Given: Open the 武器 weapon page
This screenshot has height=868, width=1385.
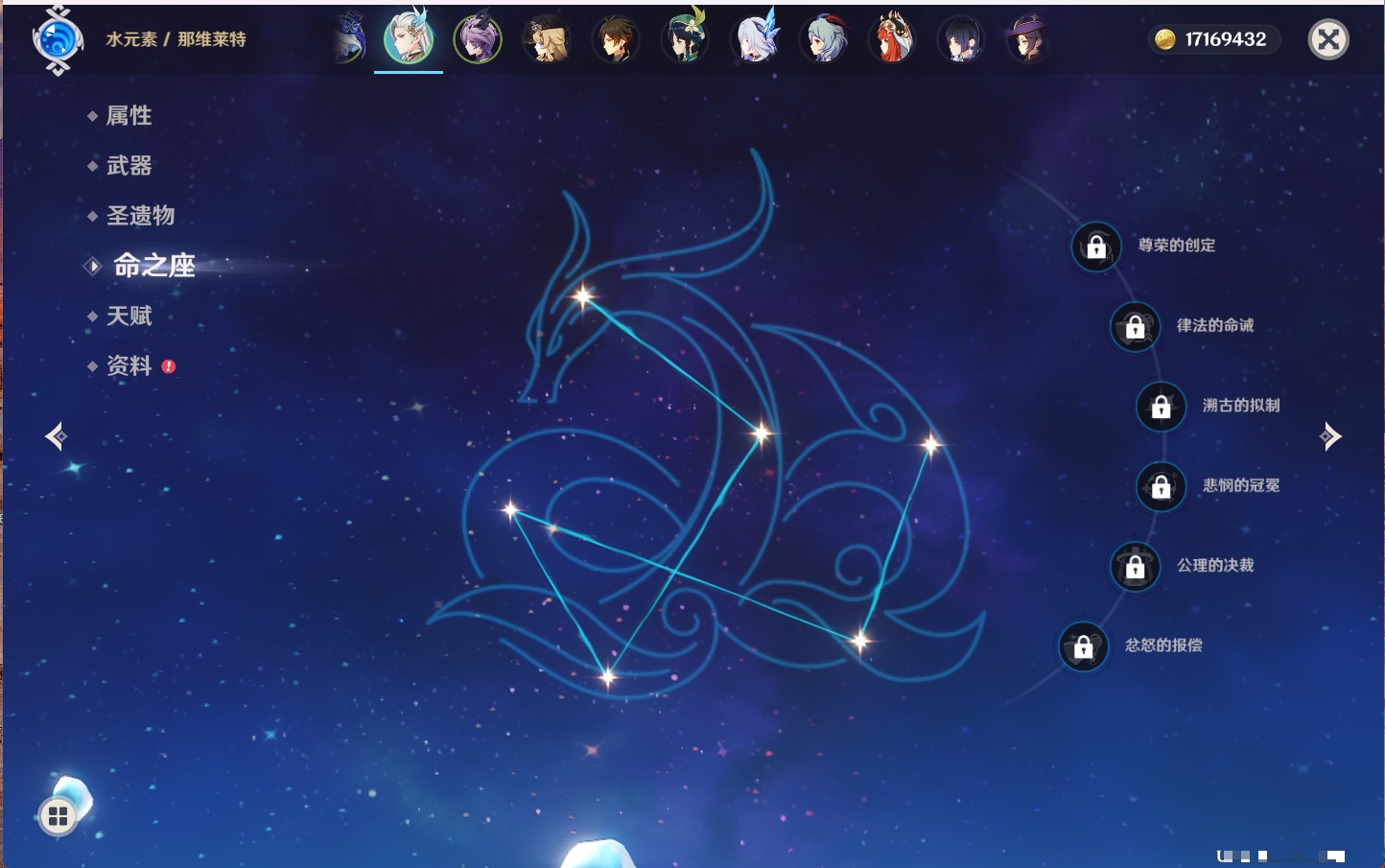Looking at the screenshot, I should click(x=129, y=166).
